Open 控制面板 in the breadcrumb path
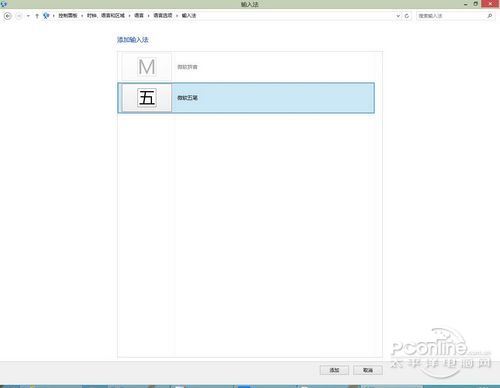 tap(68, 16)
